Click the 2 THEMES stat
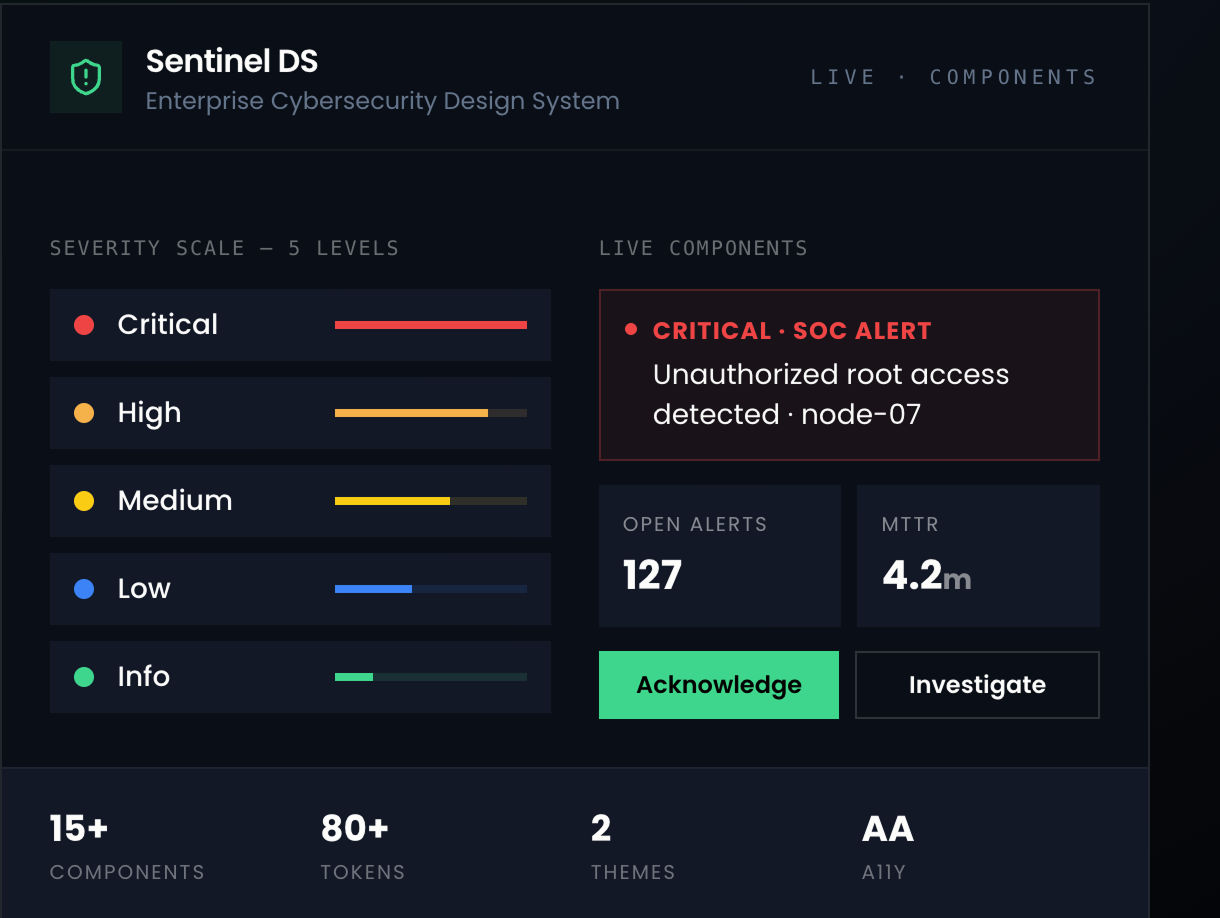Viewport: 1220px width, 918px height. pyautogui.click(x=633, y=848)
